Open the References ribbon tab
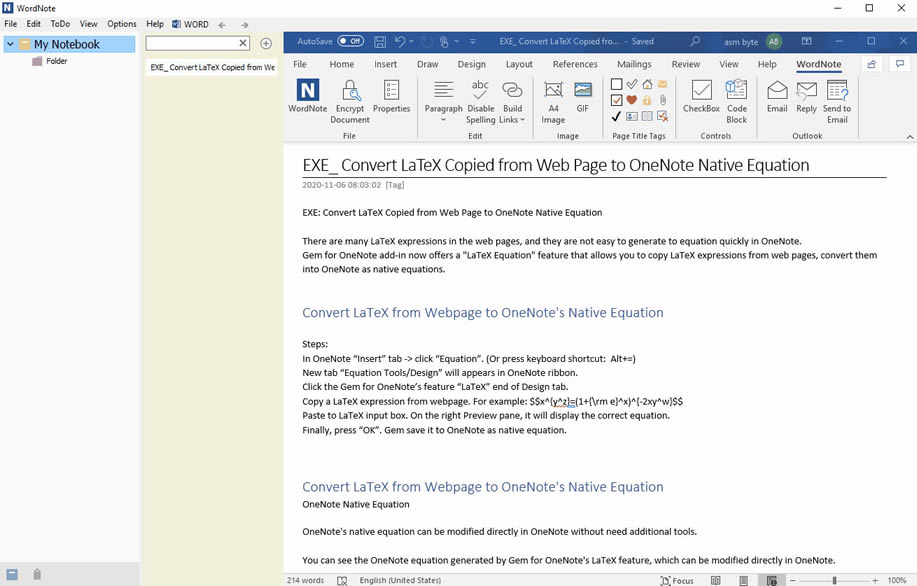This screenshot has width=917, height=586. 575,64
